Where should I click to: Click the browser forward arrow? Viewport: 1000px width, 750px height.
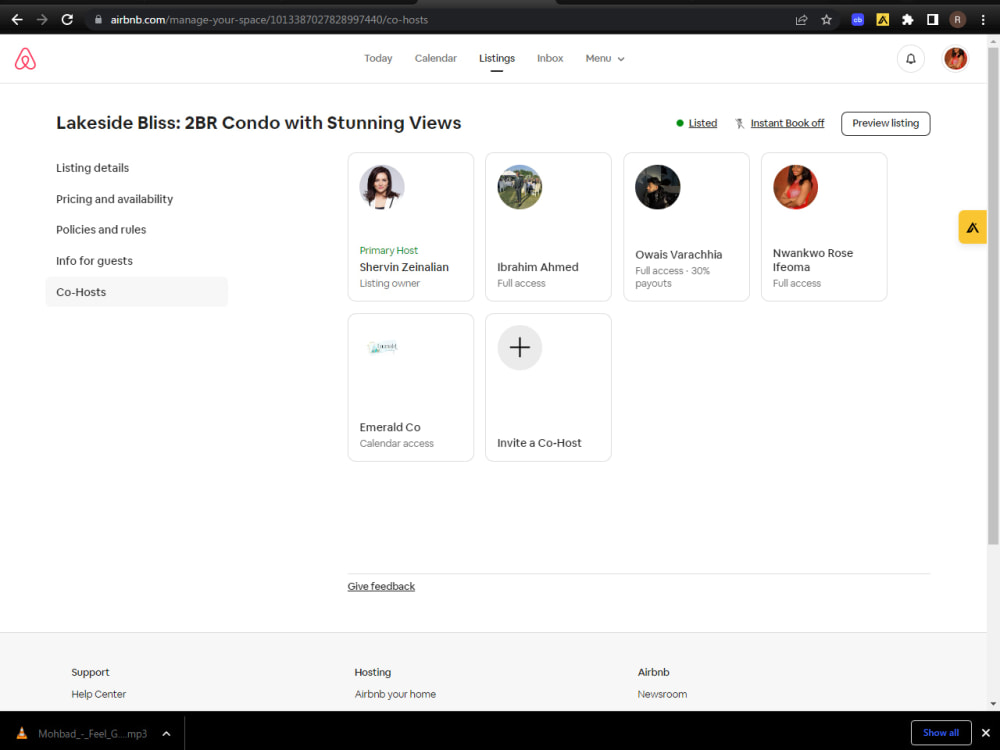42,20
